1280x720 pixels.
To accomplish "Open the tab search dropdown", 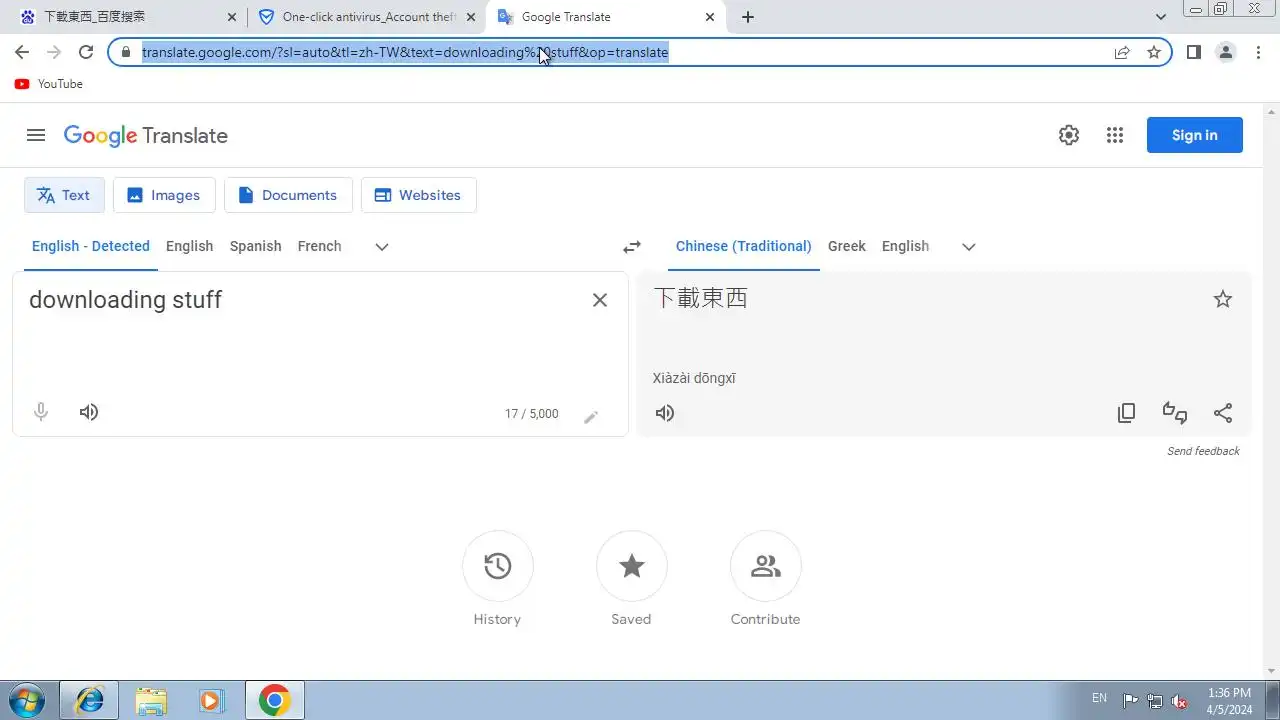I will (1161, 17).
